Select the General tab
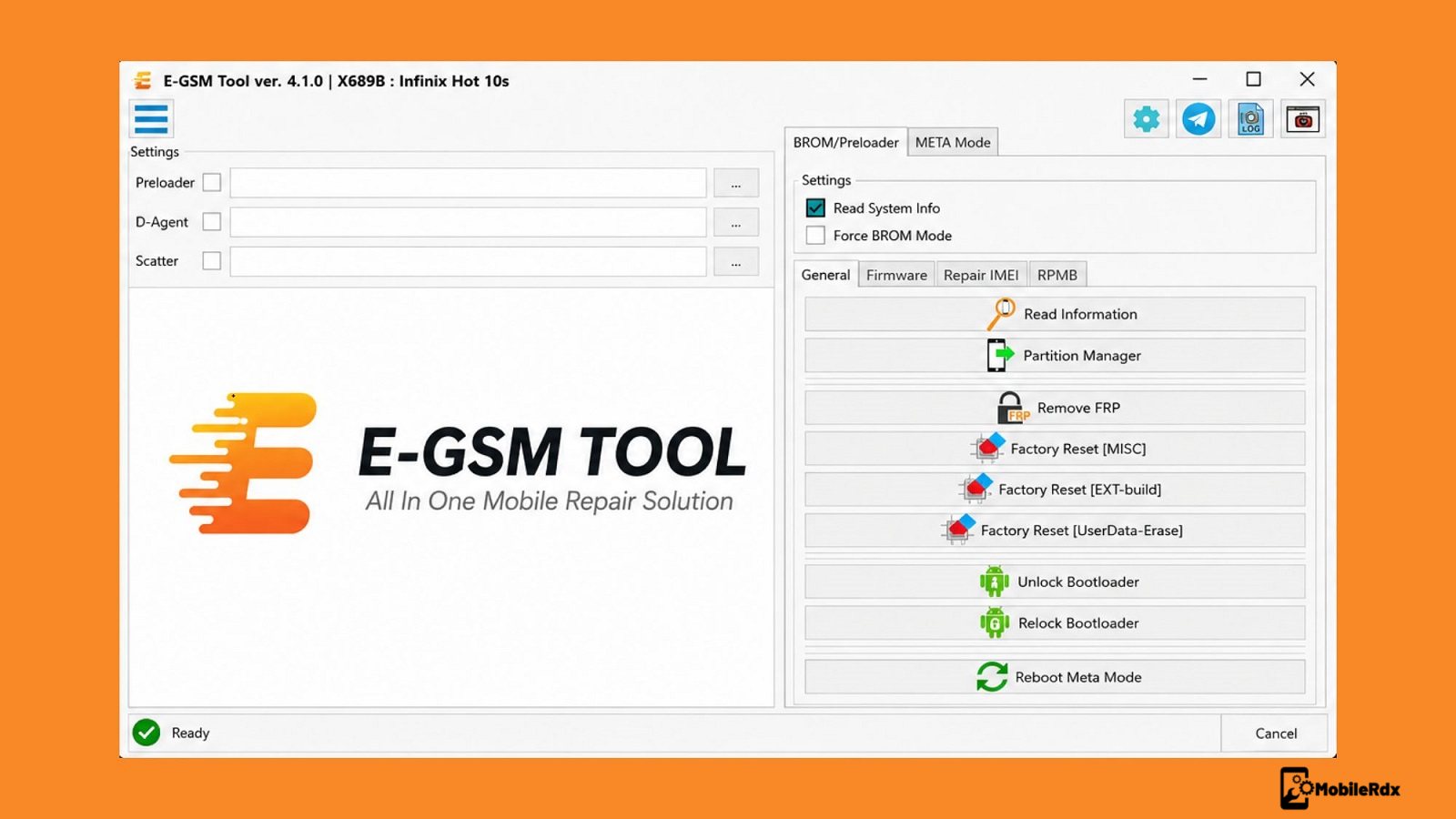This screenshot has height=819, width=1456. [825, 274]
